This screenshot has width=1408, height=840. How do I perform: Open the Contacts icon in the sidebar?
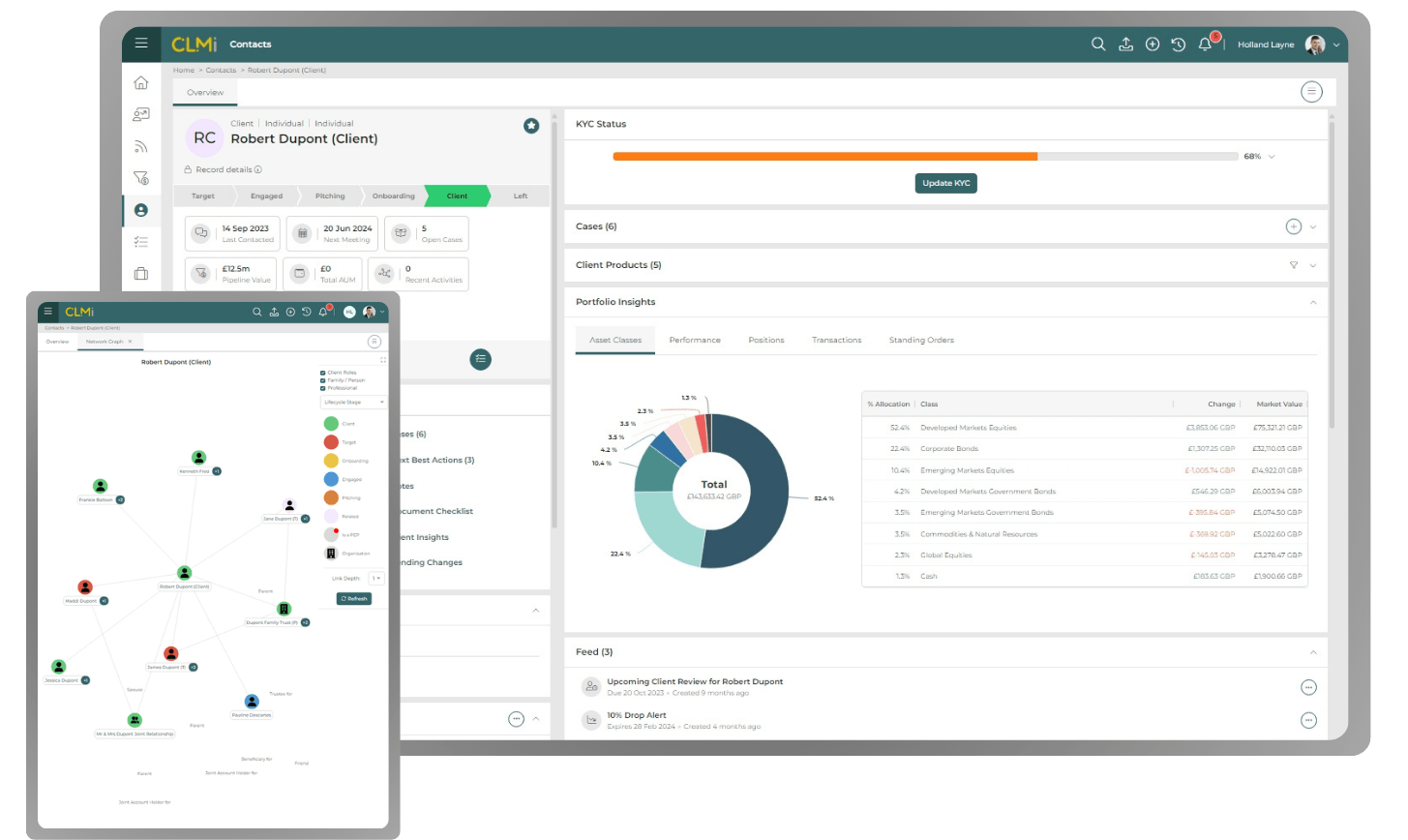click(x=141, y=210)
